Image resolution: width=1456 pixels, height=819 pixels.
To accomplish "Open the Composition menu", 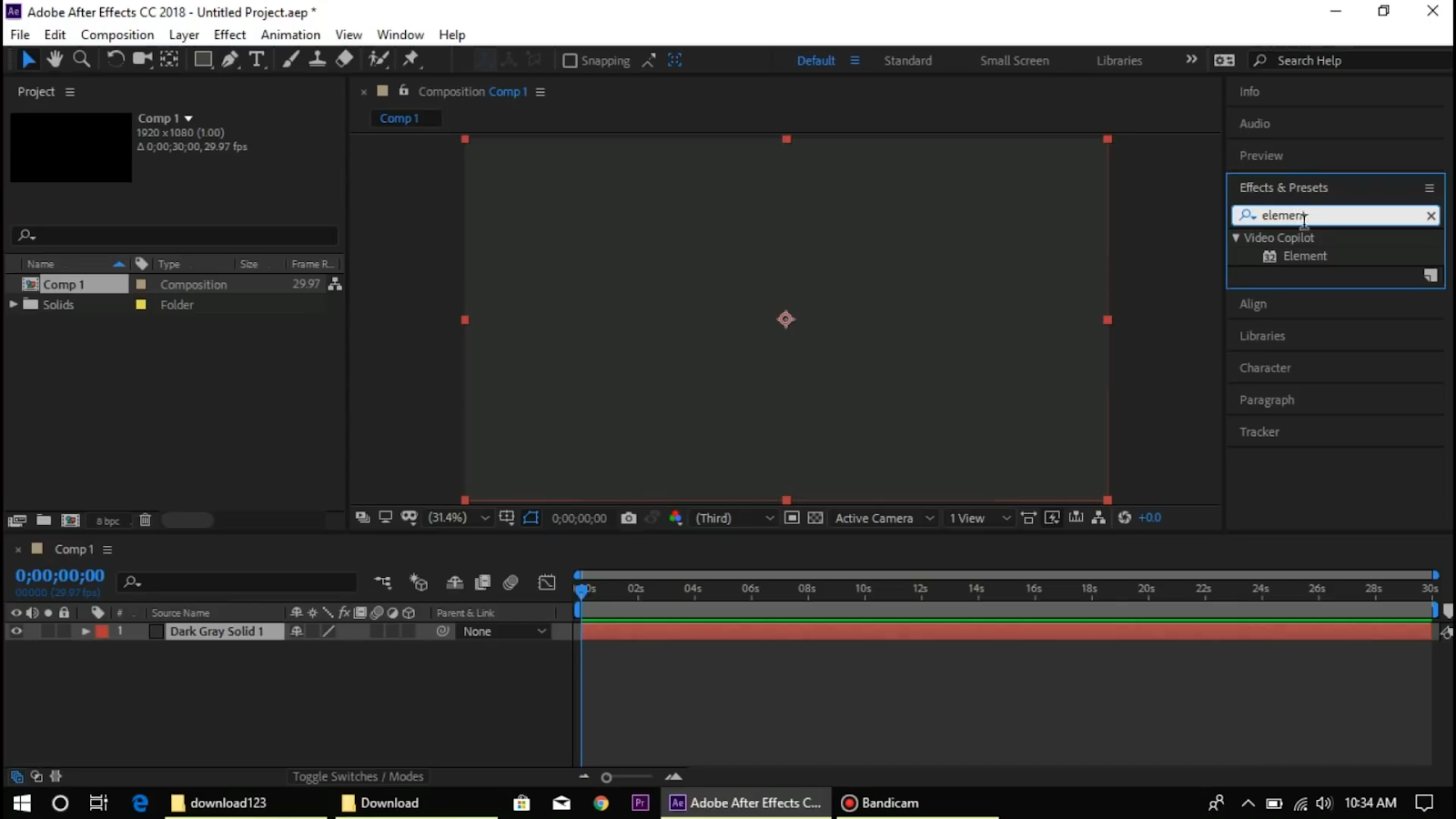I will click(x=117, y=35).
